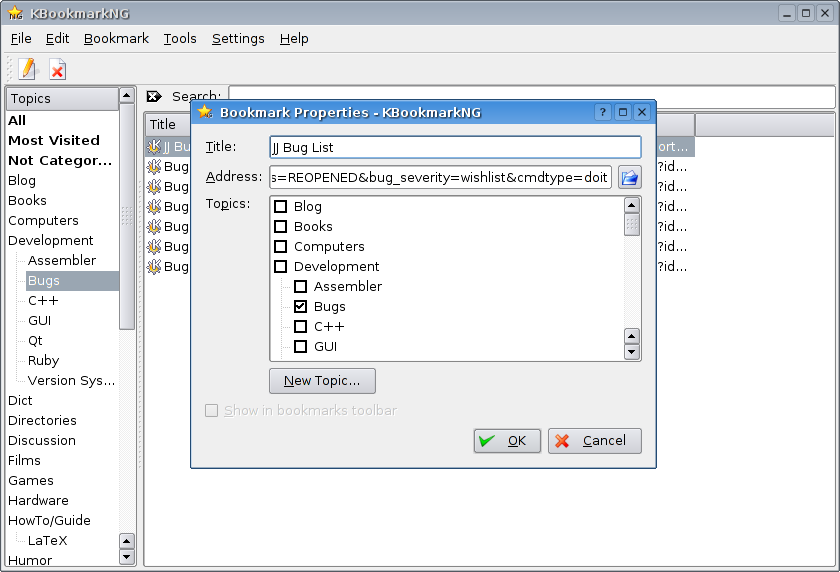
Task: Click into the Address input field
Action: click(440, 177)
